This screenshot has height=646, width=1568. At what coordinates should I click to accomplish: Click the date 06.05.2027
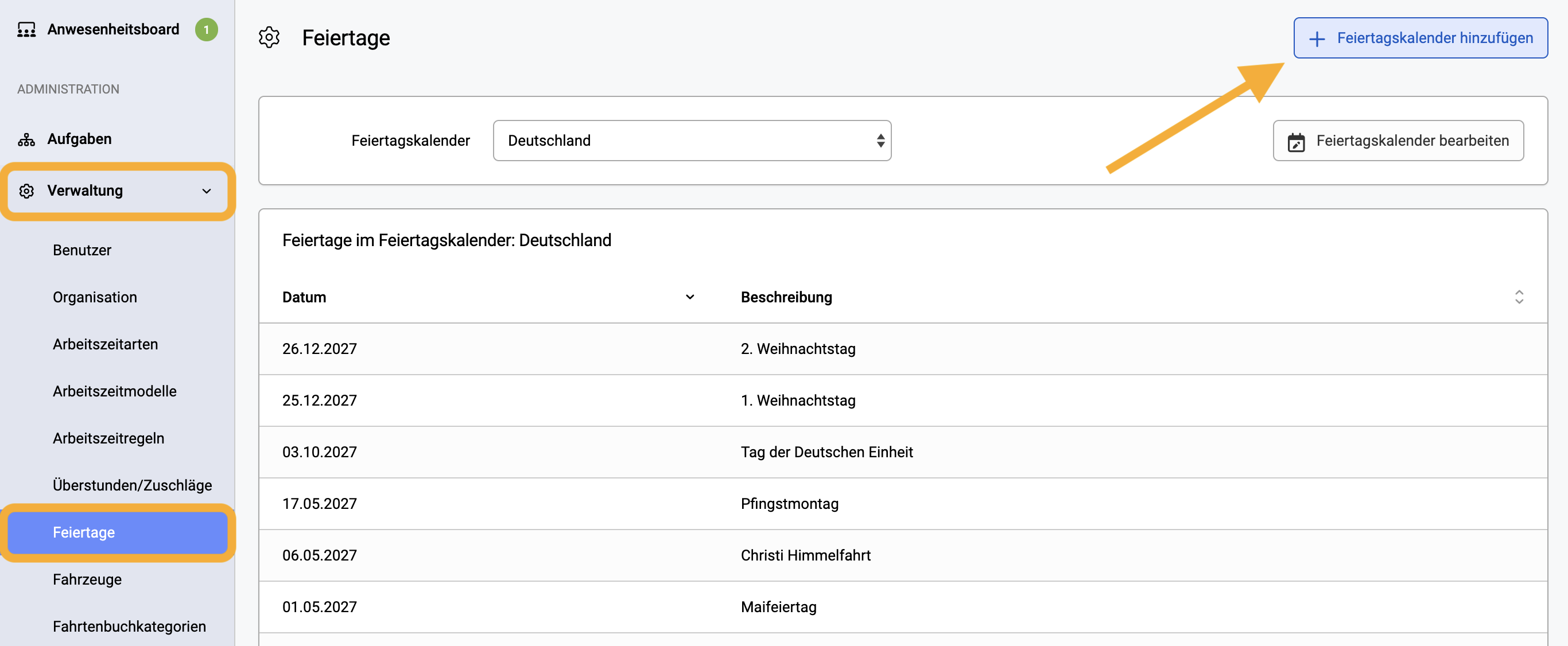(320, 555)
